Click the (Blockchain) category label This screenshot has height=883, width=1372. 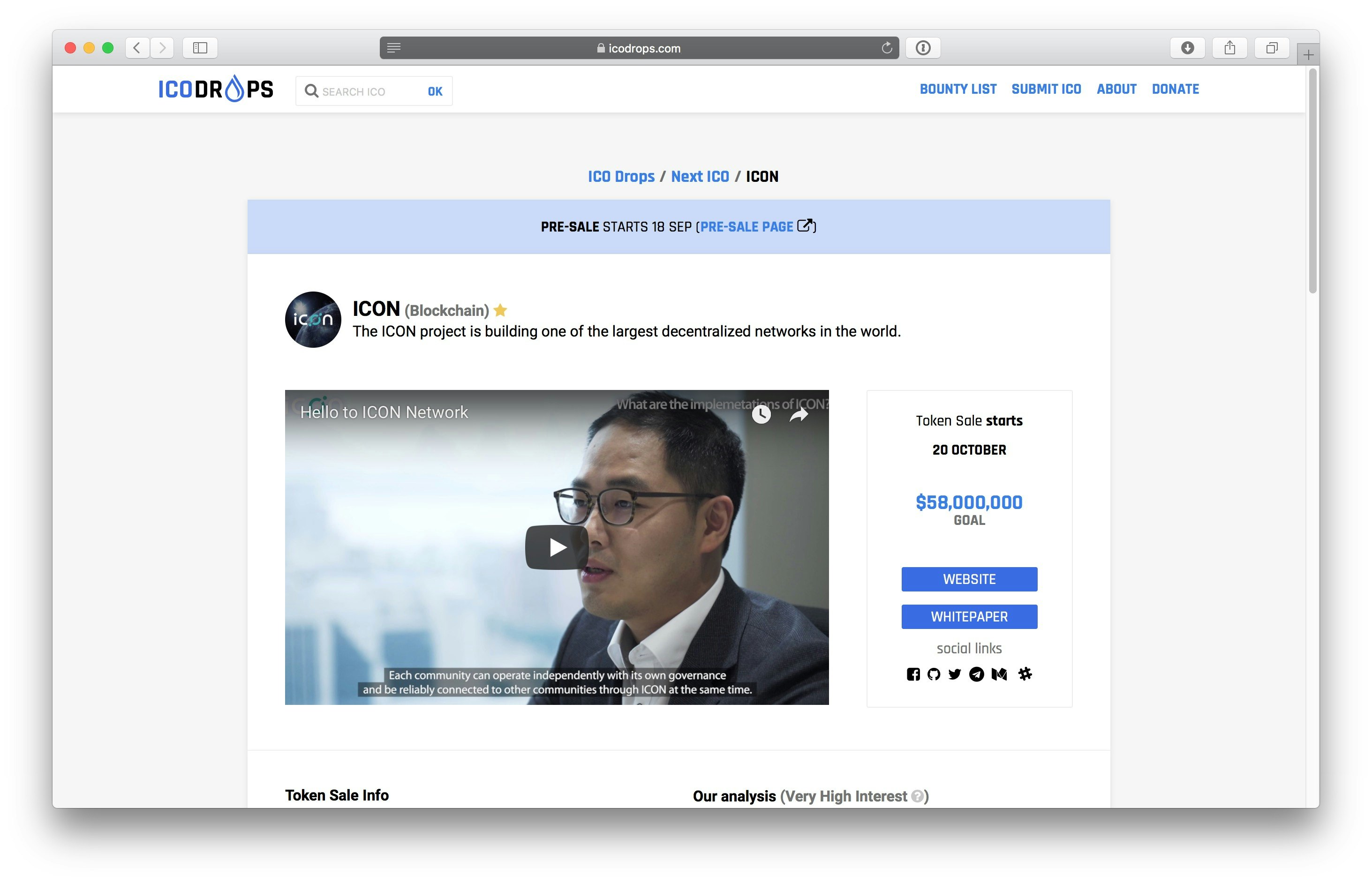447,311
